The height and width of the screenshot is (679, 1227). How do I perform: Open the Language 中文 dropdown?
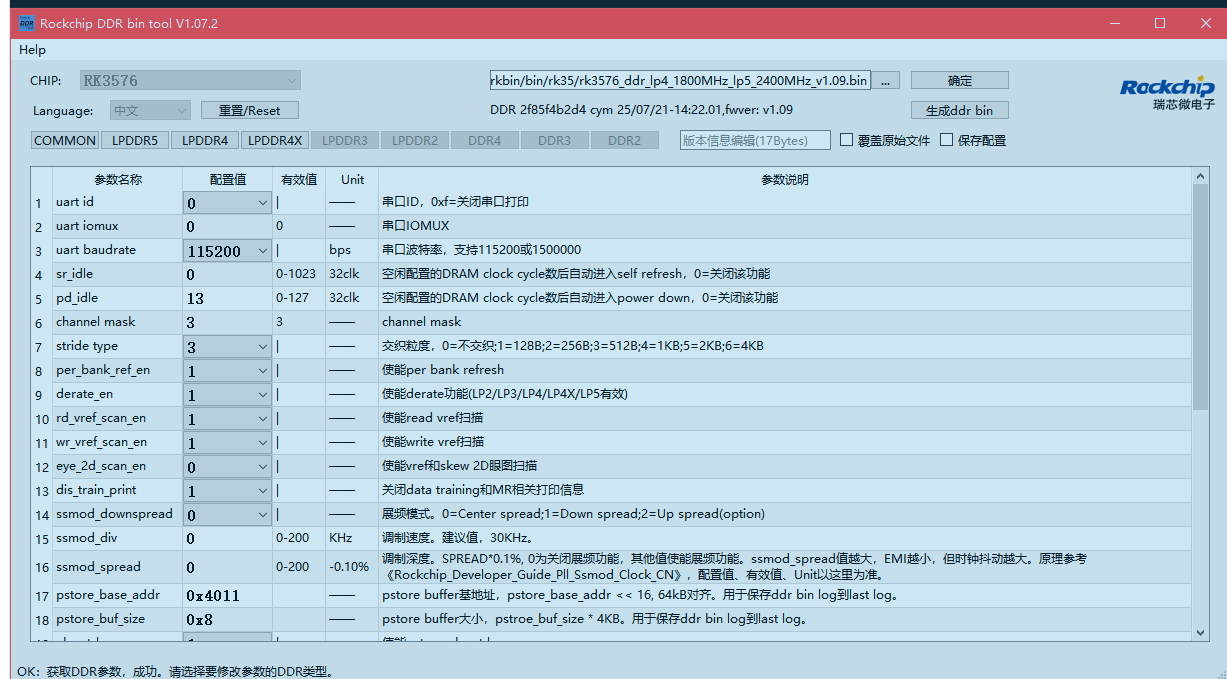[181, 111]
